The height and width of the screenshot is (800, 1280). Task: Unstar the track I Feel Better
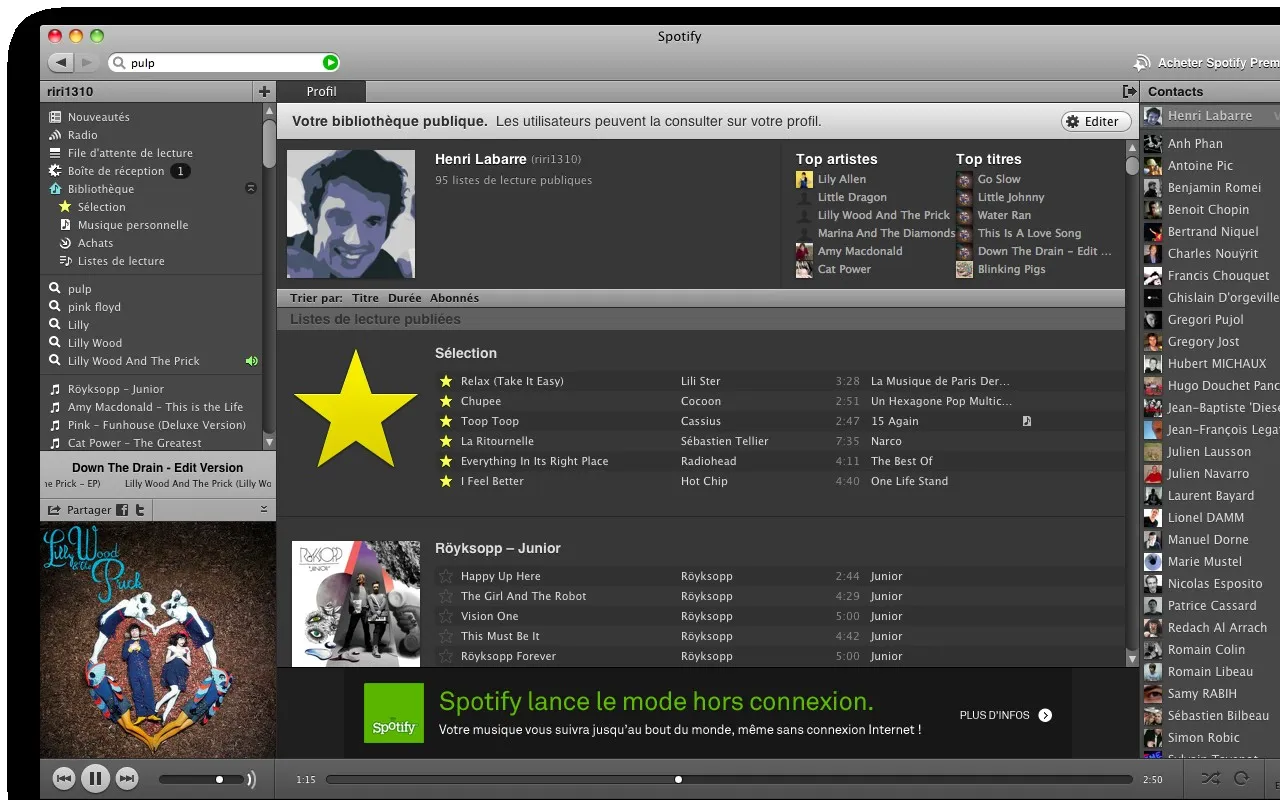point(446,481)
